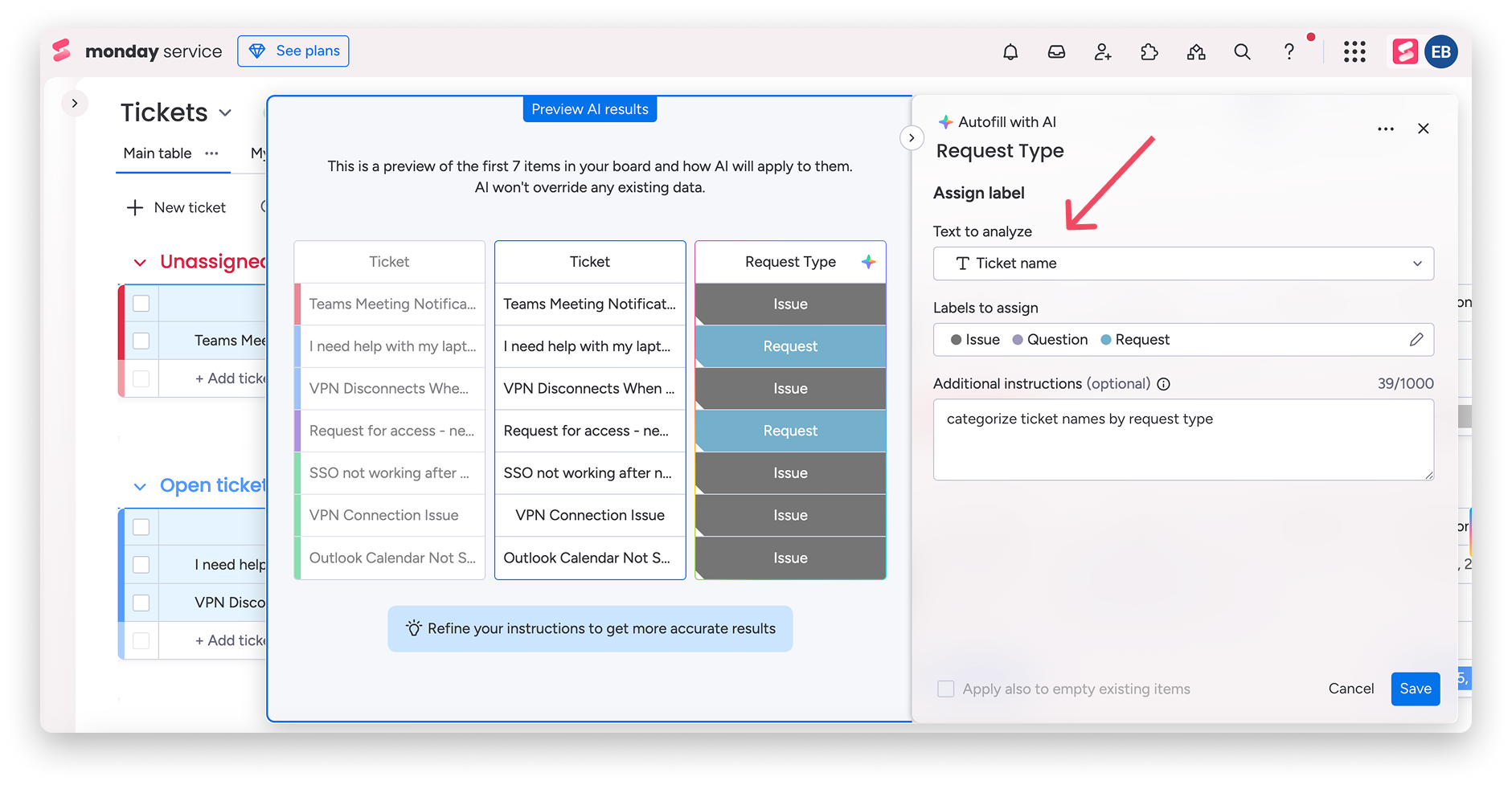1512x785 pixels.
Task: Click the plus icon of New ticket
Action: coord(135,208)
